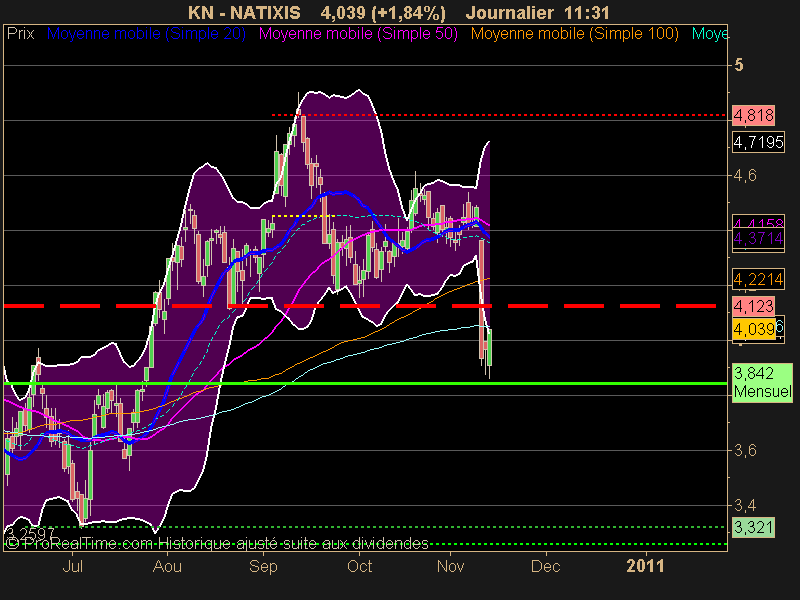Select the Prix legend label
Viewport: 800px width, 600px height.
(20, 34)
